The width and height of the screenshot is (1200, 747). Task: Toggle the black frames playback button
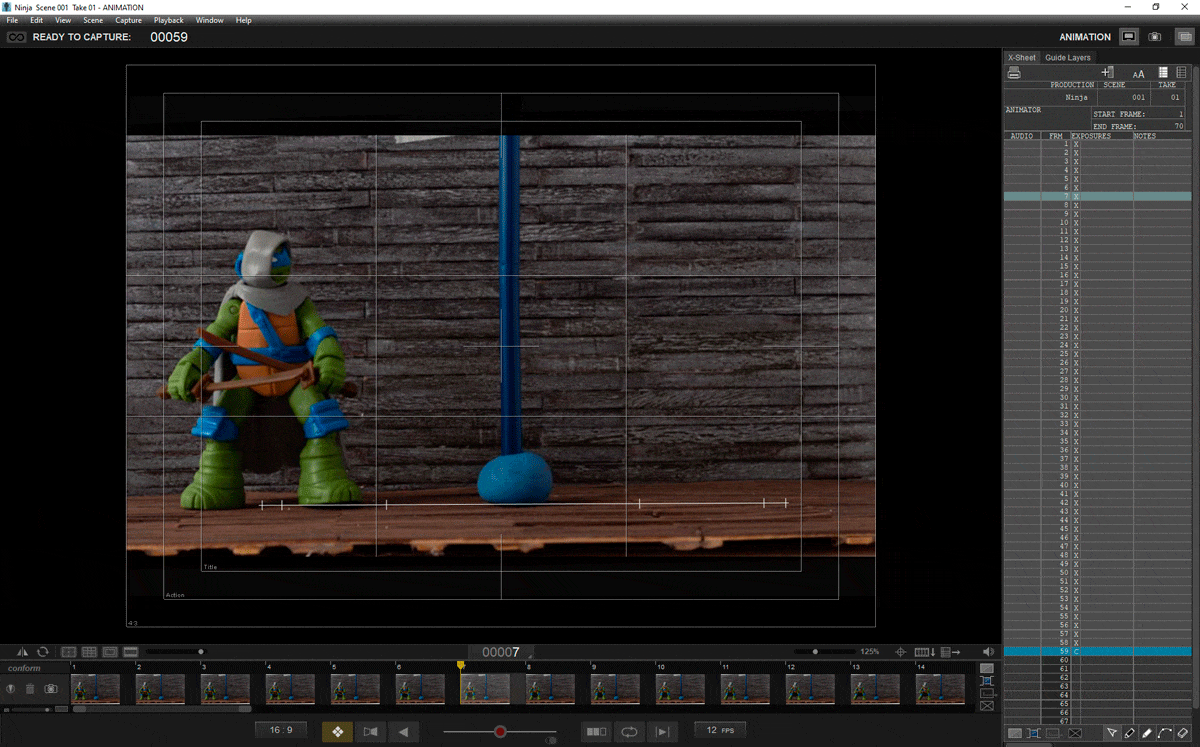click(x=596, y=732)
